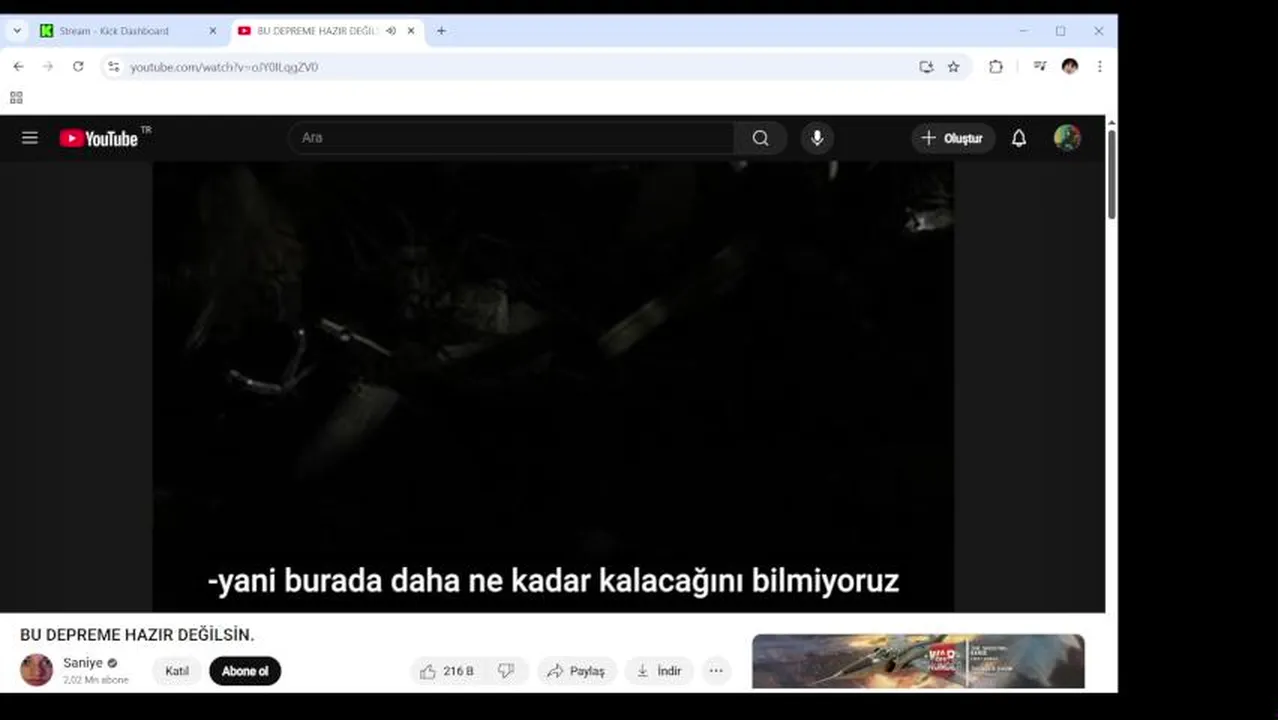Open the Extensions puzzle icon
Screen dimensions: 1278x720
[996, 67]
